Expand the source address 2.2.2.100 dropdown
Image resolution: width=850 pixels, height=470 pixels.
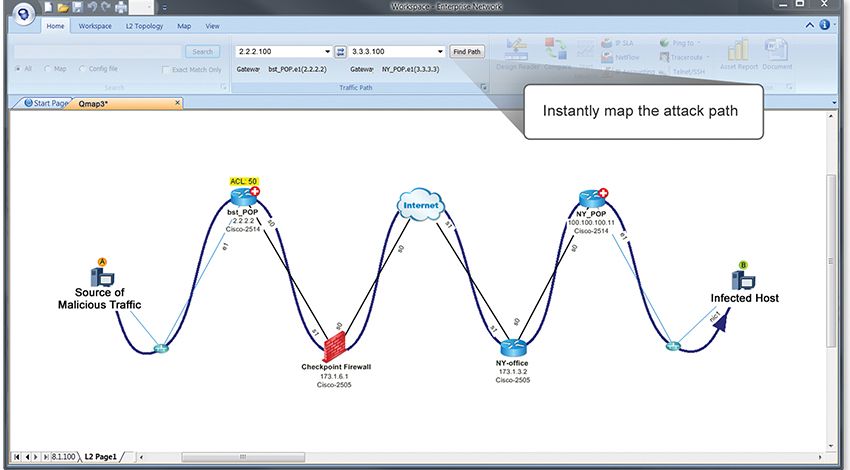(x=327, y=51)
